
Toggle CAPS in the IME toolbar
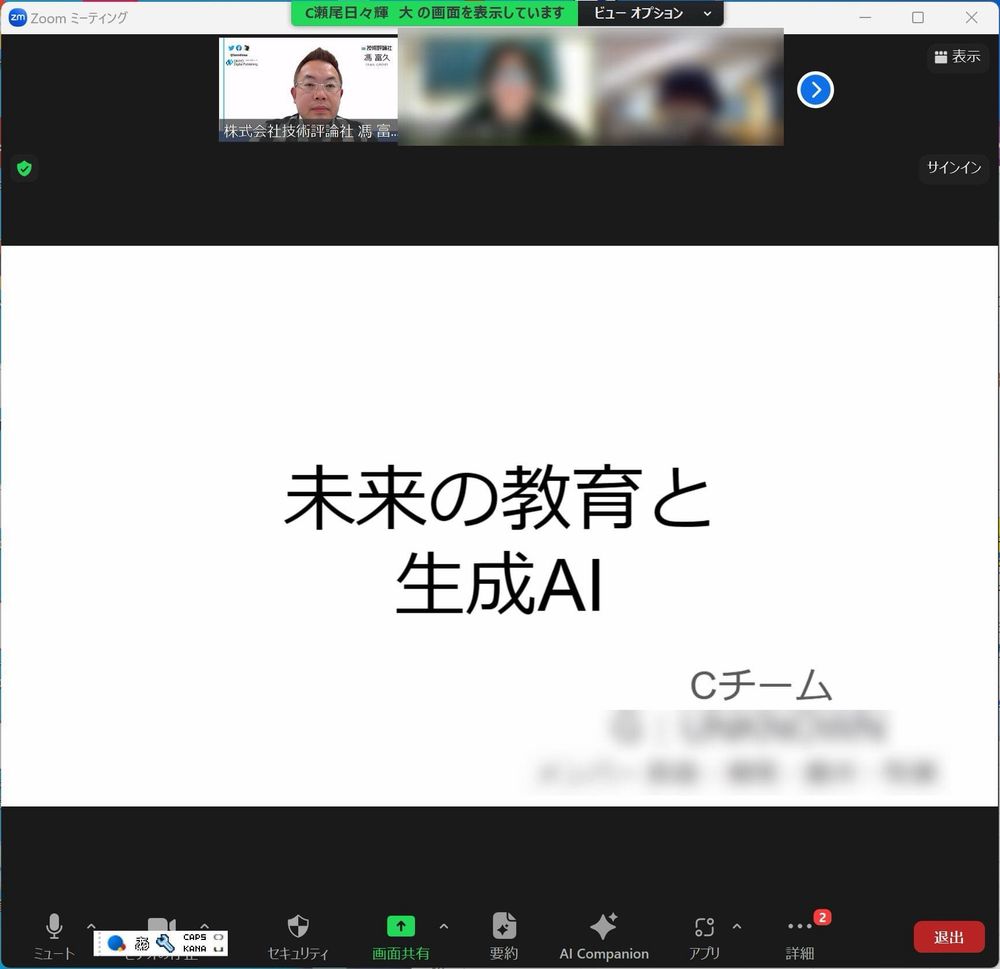[195, 935]
